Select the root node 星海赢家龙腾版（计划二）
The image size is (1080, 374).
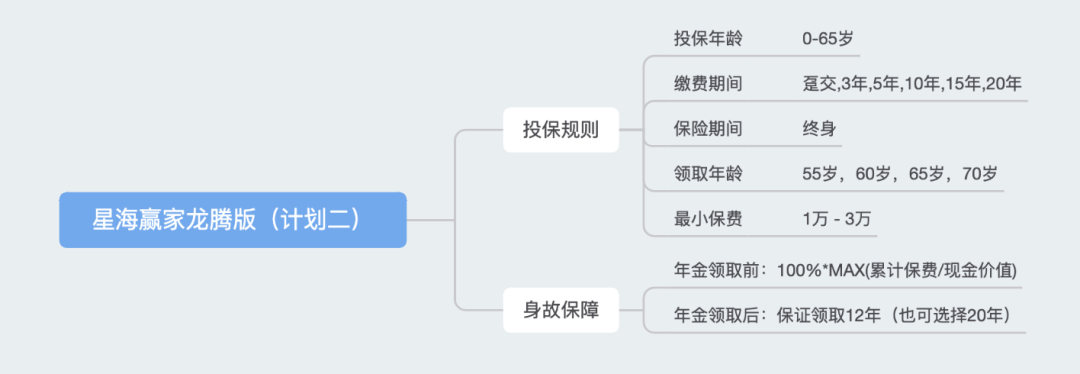[233, 220]
